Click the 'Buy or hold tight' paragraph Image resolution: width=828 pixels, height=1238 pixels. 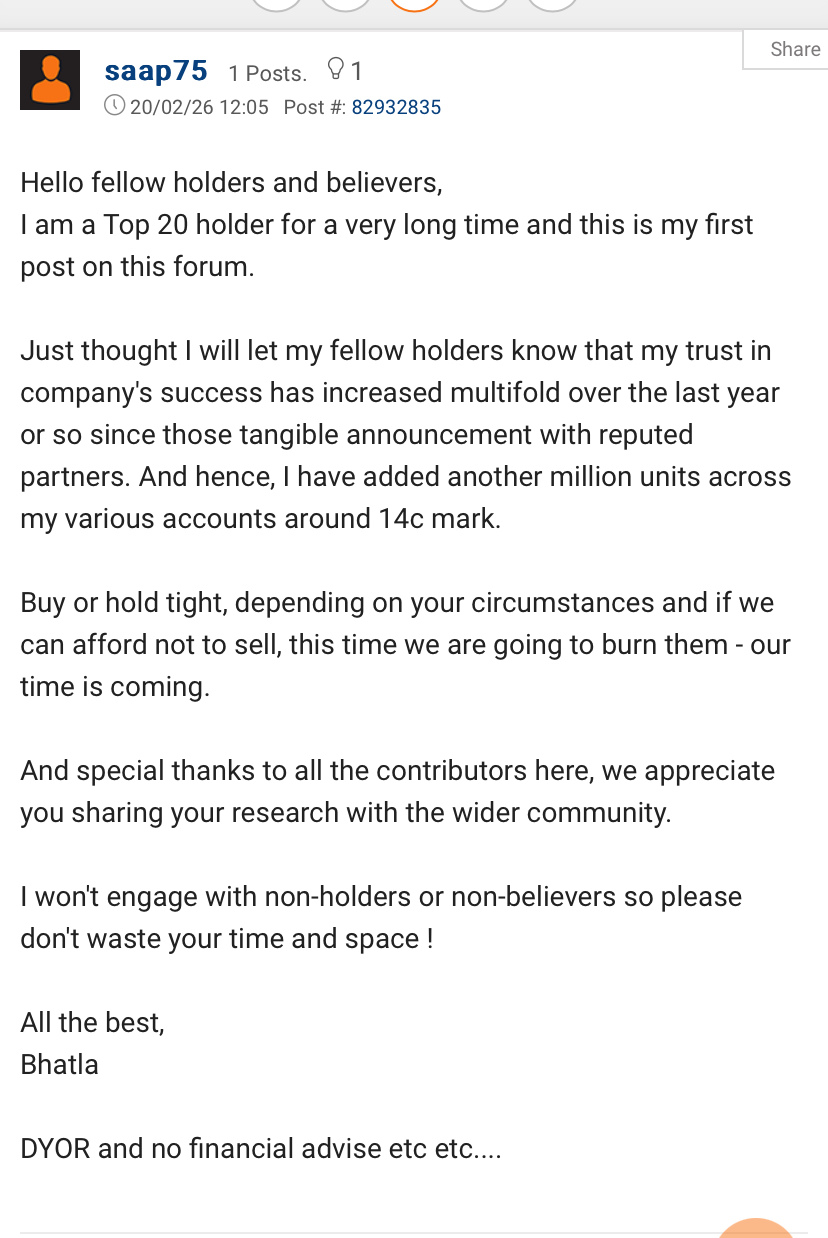pos(405,645)
